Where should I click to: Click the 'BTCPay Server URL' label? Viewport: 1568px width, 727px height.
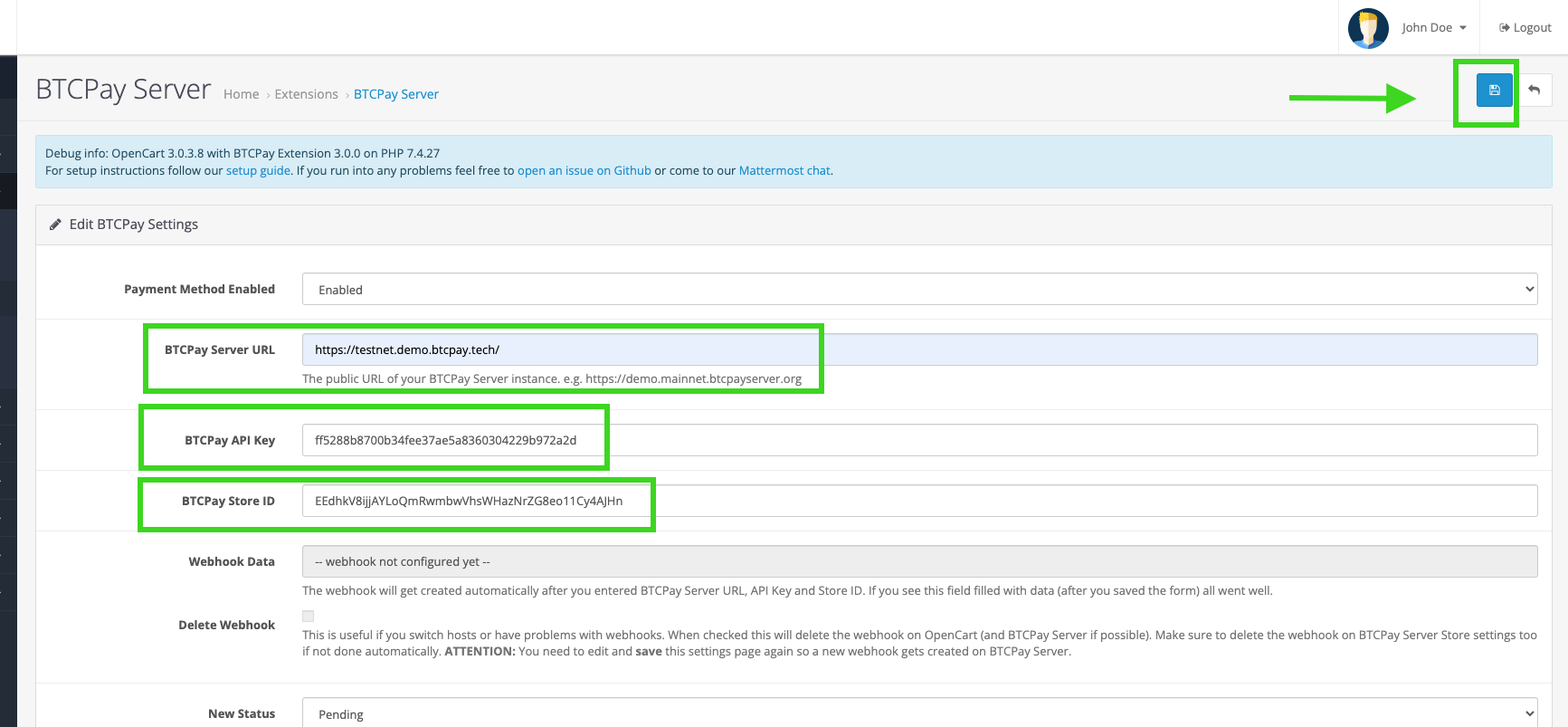[220, 349]
